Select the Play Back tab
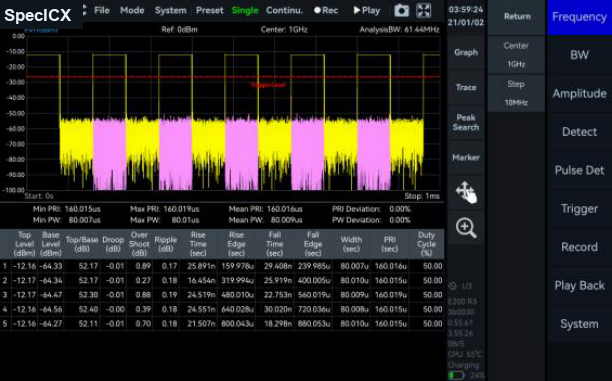The image size is (612, 381). tap(579, 285)
